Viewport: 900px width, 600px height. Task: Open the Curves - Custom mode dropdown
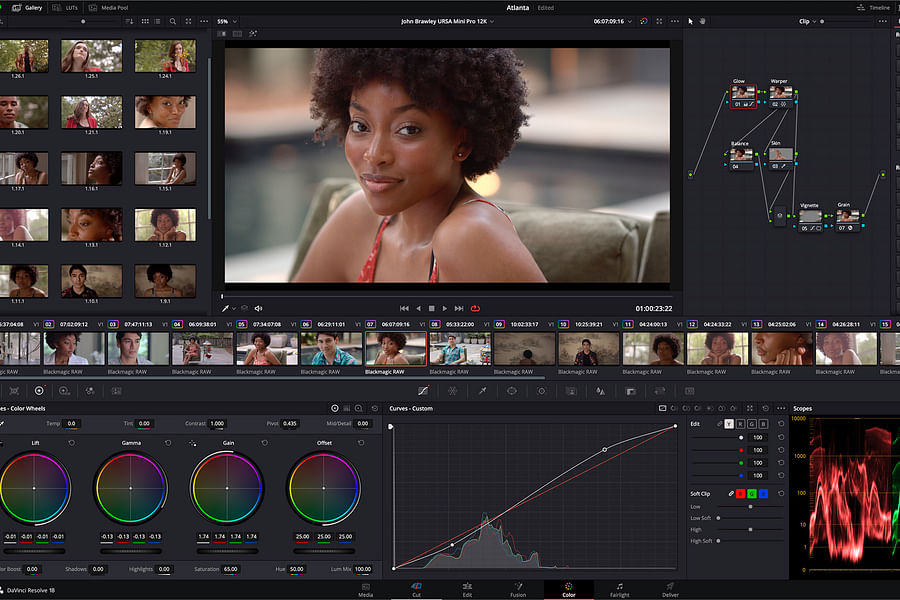click(413, 408)
